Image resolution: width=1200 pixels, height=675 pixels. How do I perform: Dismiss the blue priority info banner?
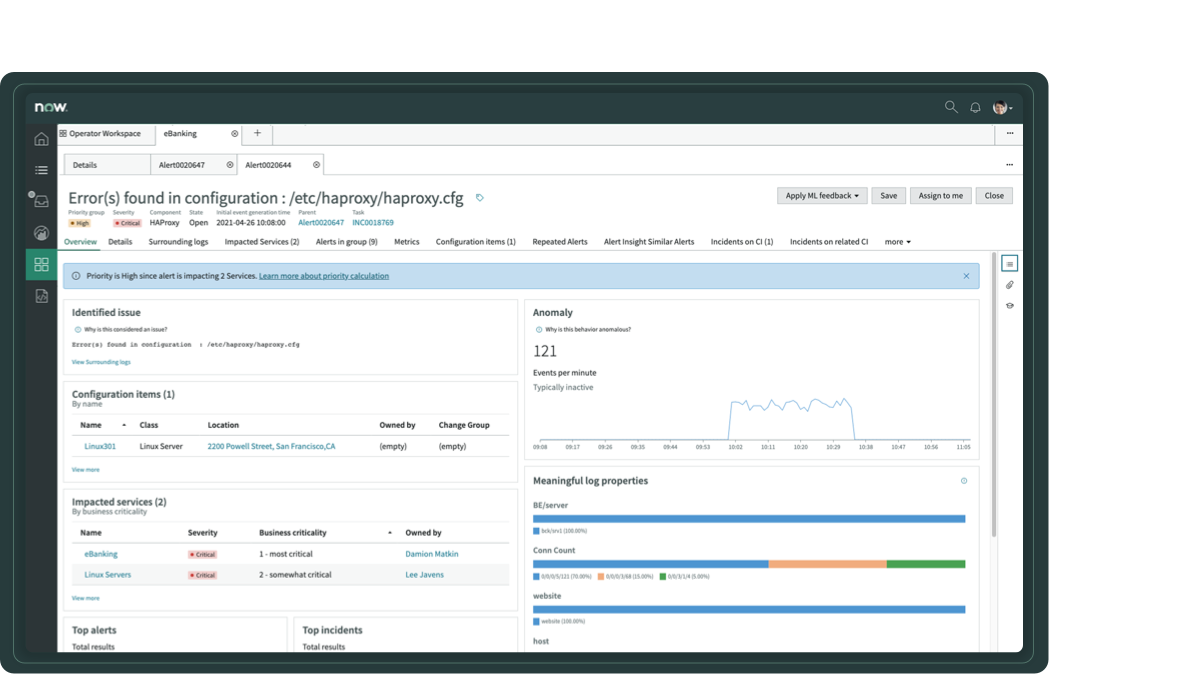tap(966, 275)
